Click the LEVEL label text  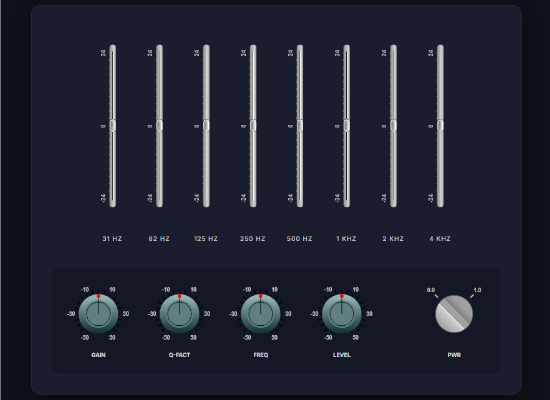(342, 355)
